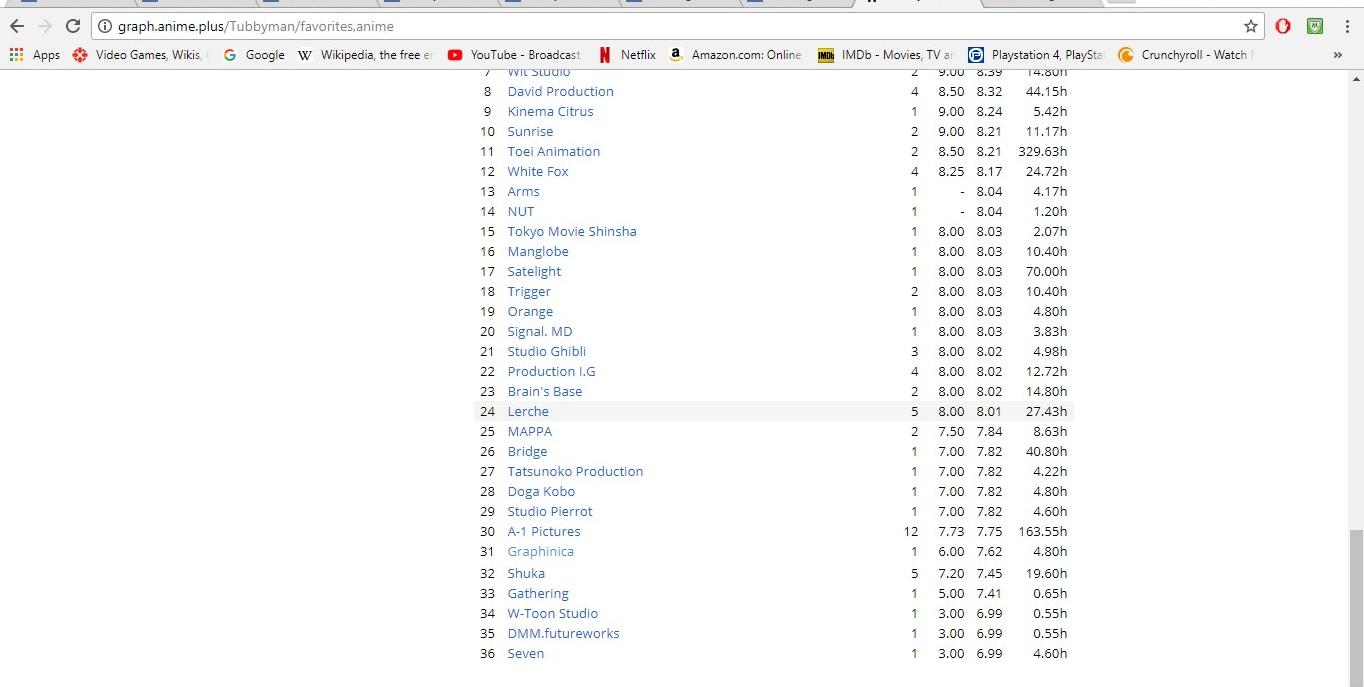
Task: Open the A-1 Pictures studio link
Action: click(x=544, y=531)
